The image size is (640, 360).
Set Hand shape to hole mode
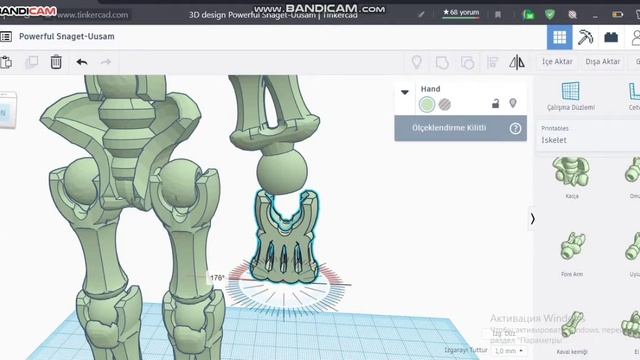click(445, 104)
